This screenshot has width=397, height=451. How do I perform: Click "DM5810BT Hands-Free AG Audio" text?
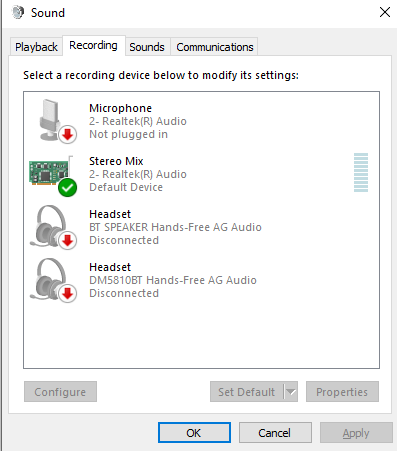click(173, 280)
